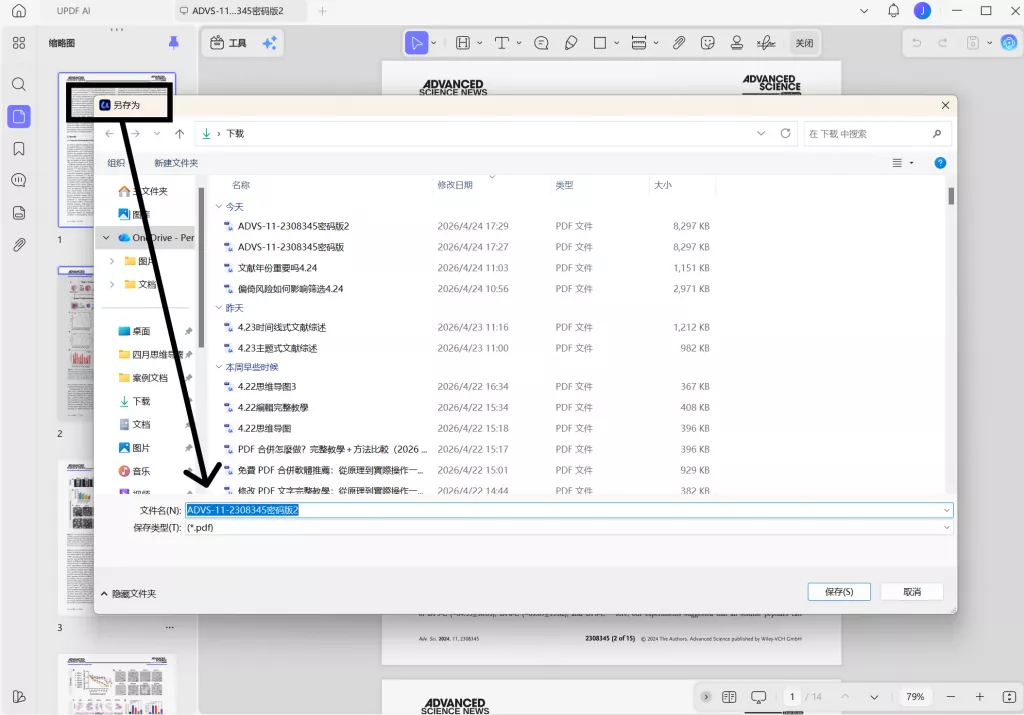Image resolution: width=1024 pixels, height=715 pixels.
Task: Refresh the folder listing in Save As dialog
Action: pyautogui.click(x=786, y=133)
